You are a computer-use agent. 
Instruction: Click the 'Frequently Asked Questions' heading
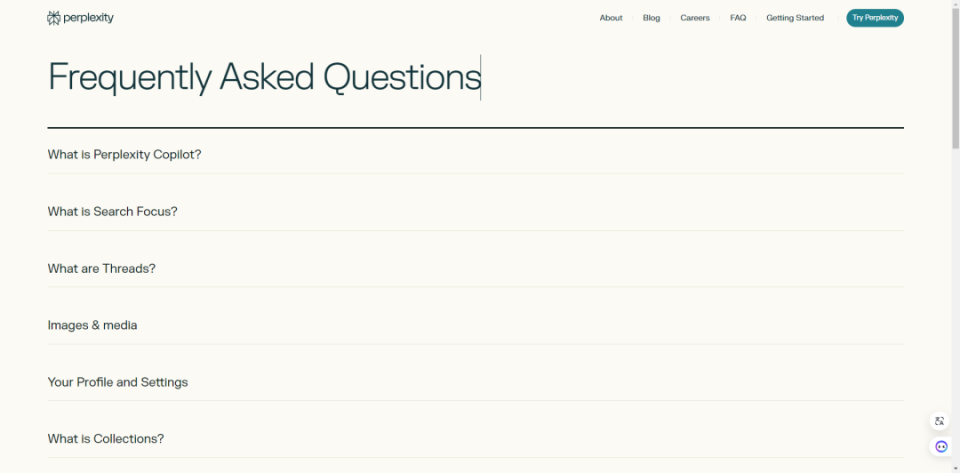tap(265, 77)
